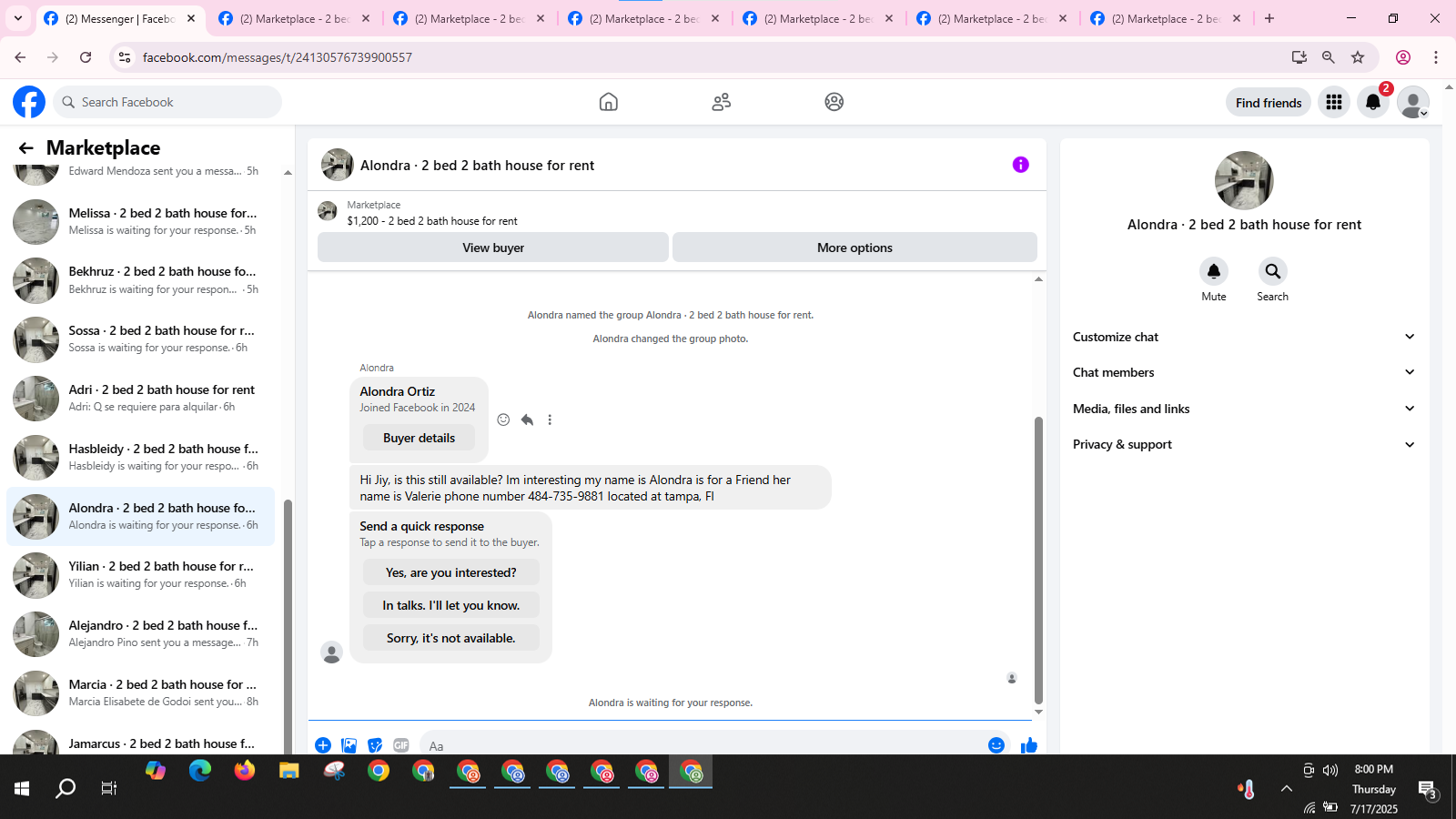Click the browser address bar URL
The width and height of the screenshot is (1456, 819).
point(278,57)
